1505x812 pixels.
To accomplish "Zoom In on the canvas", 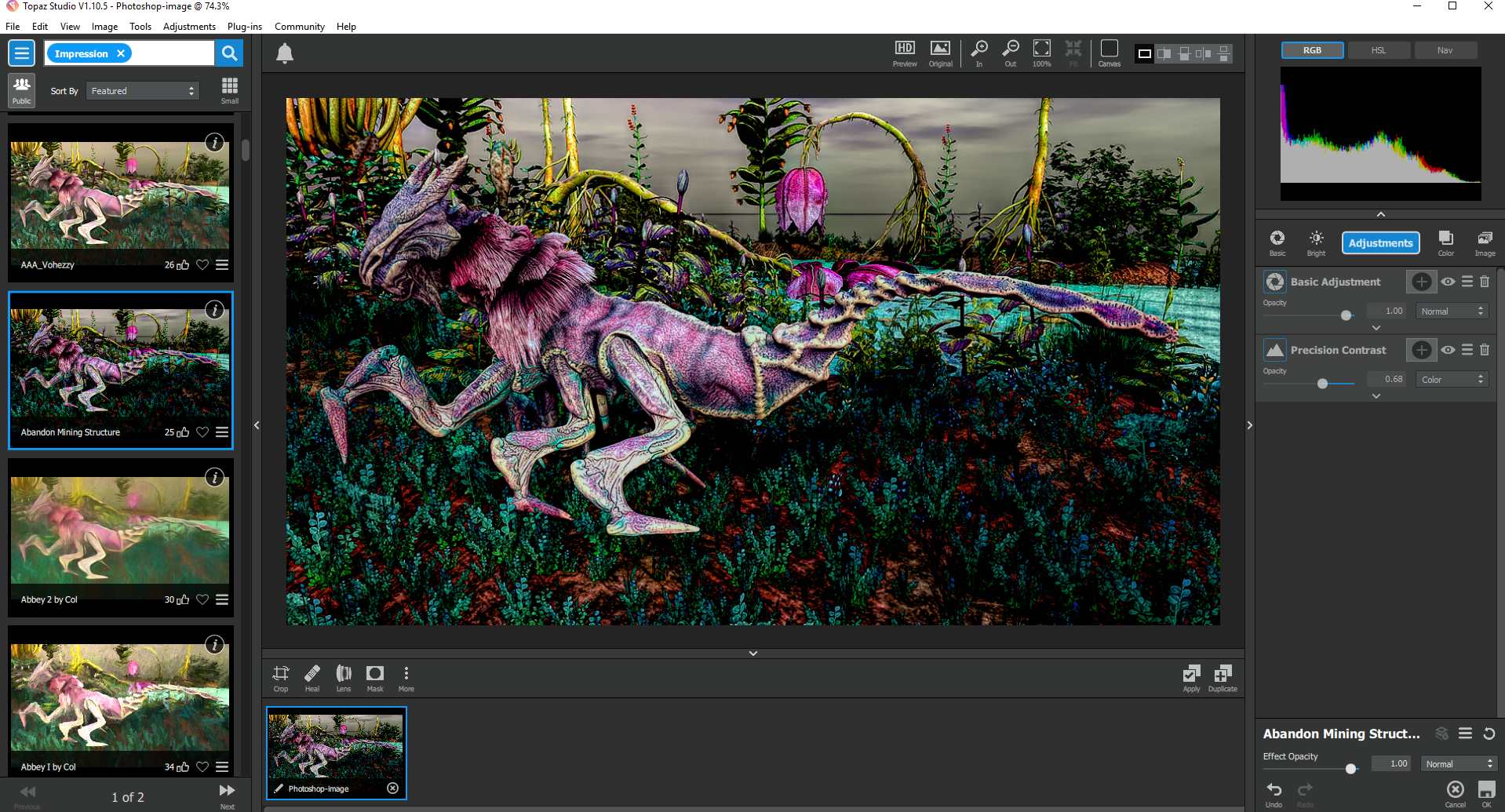I will coord(979,53).
